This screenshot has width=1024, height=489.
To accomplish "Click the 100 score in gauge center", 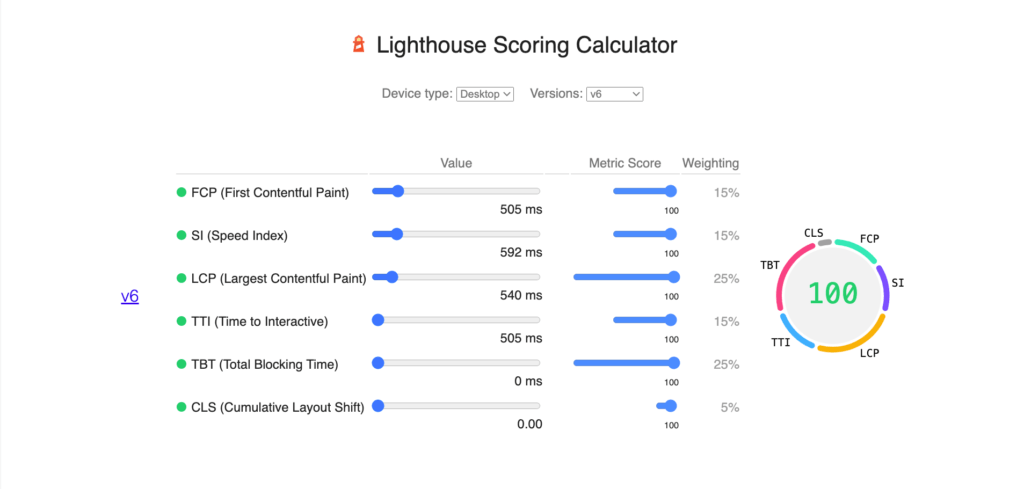I will pyautogui.click(x=833, y=294).
